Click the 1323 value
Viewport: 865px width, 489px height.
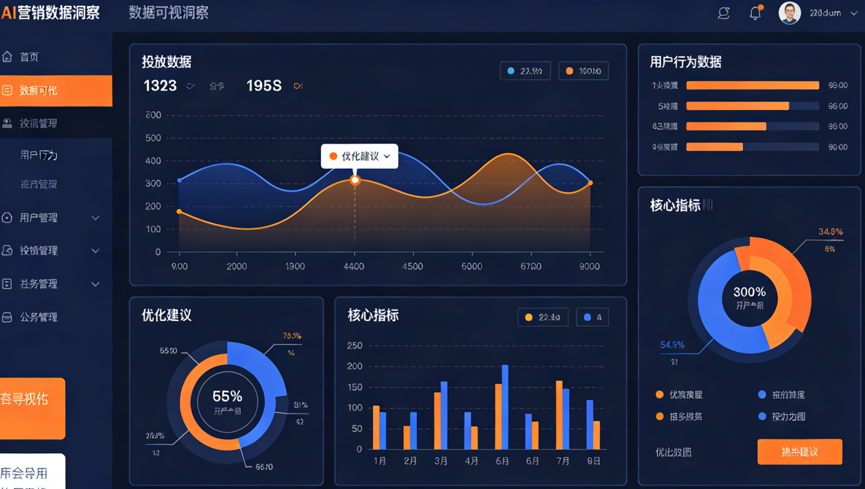160,86
